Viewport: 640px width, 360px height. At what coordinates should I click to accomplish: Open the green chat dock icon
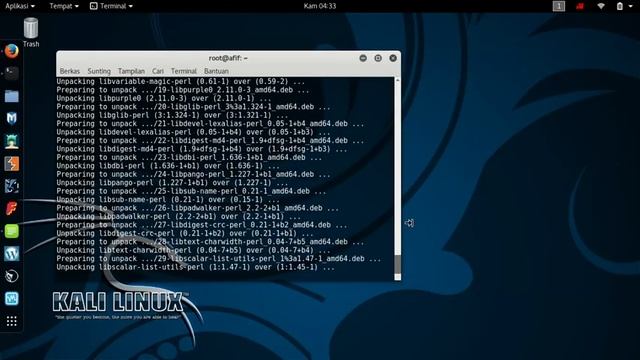[x=11, y=231]
